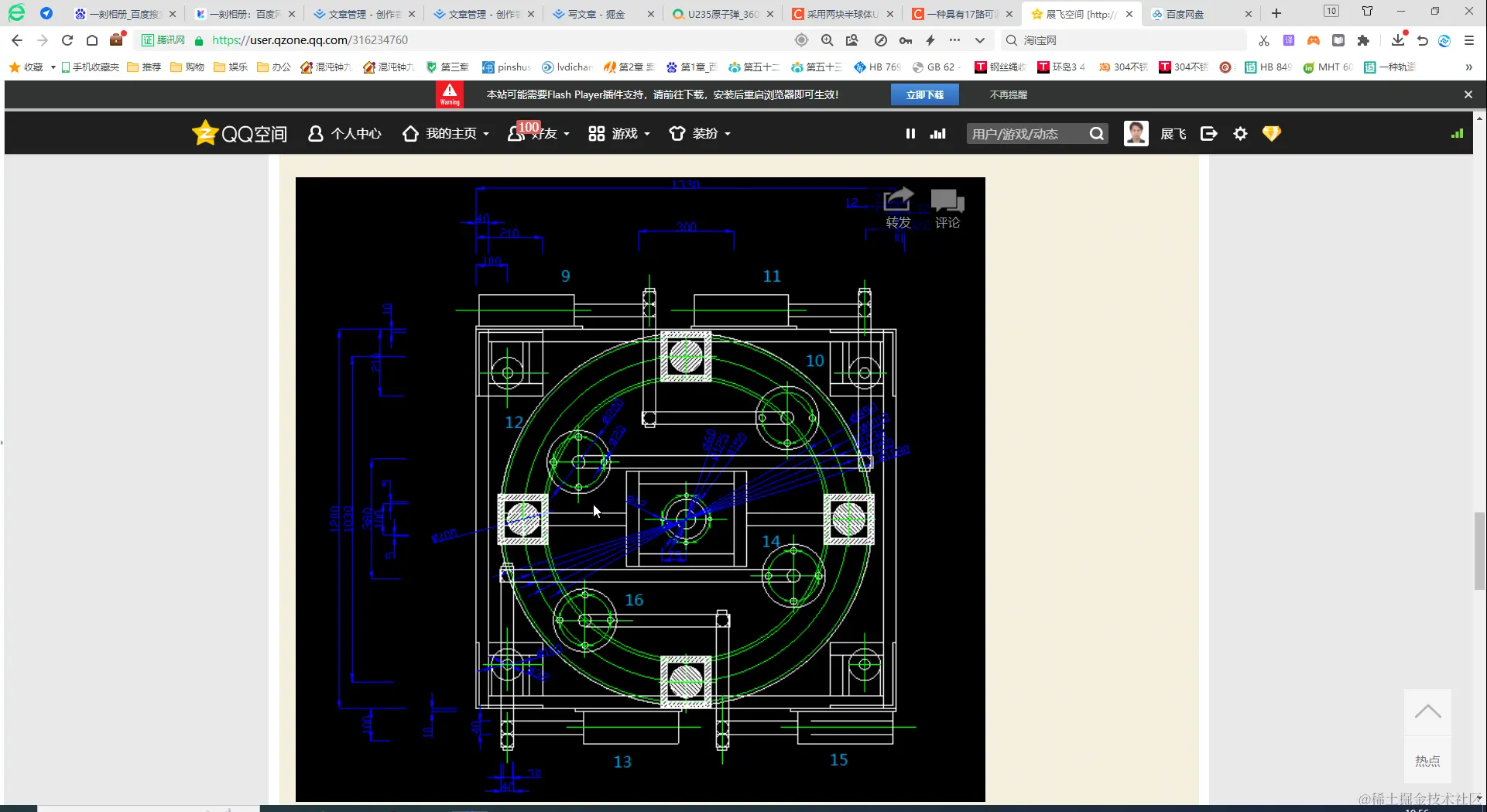Image resolution: width=1487 pixels, height=812 pixels.
Task: Show more bookmarks with double chevron
Action: (x=1468, y=67)
